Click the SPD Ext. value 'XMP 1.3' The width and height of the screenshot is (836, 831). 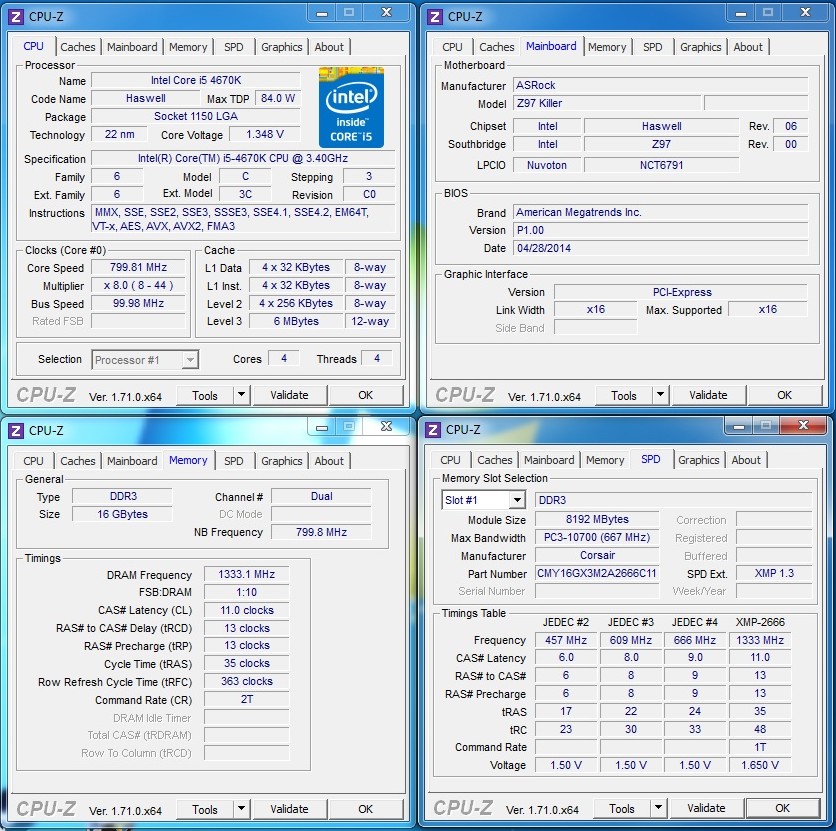(x=774, y=574)
